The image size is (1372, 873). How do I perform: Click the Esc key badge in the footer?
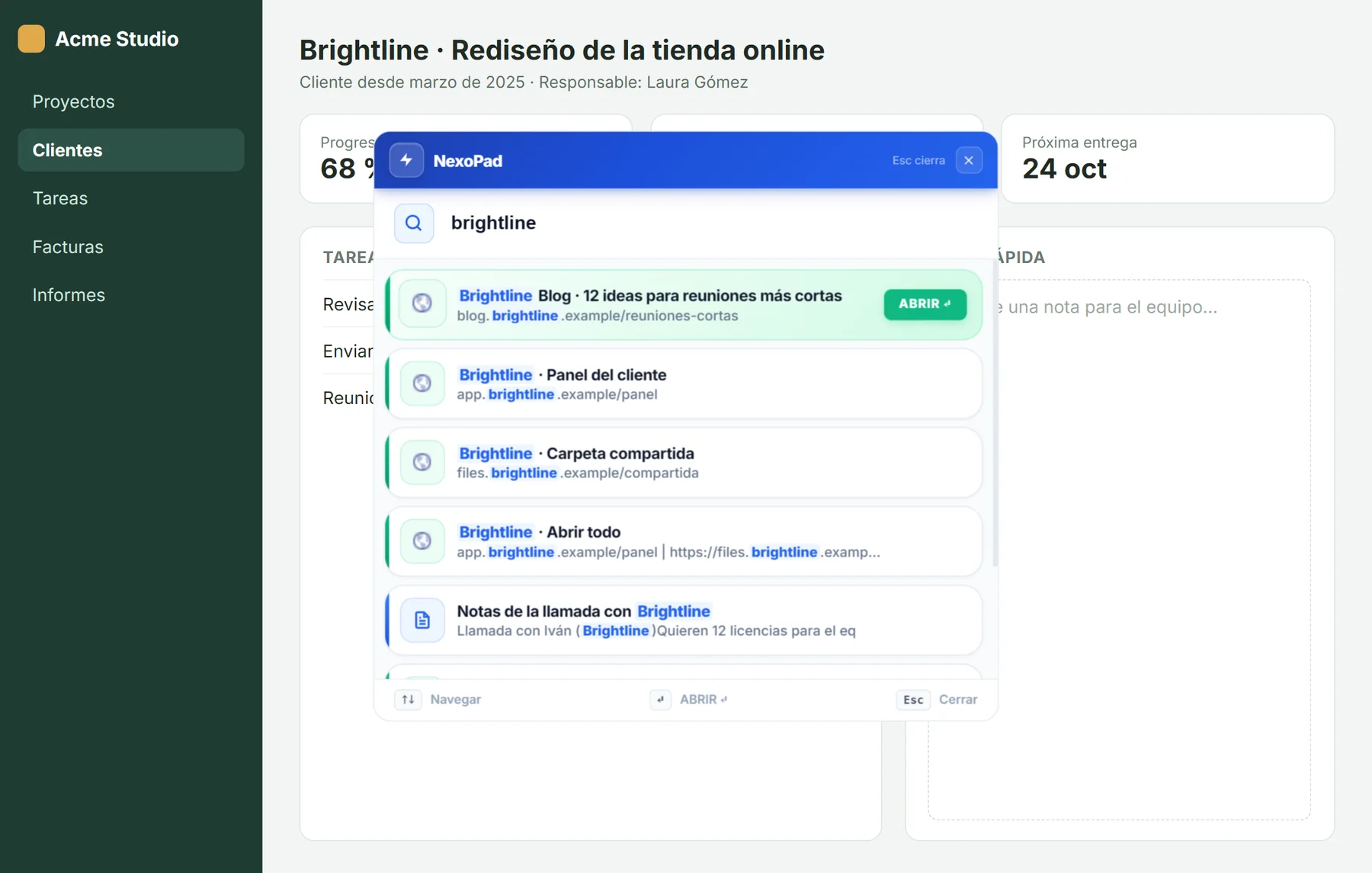coord(913,699)
